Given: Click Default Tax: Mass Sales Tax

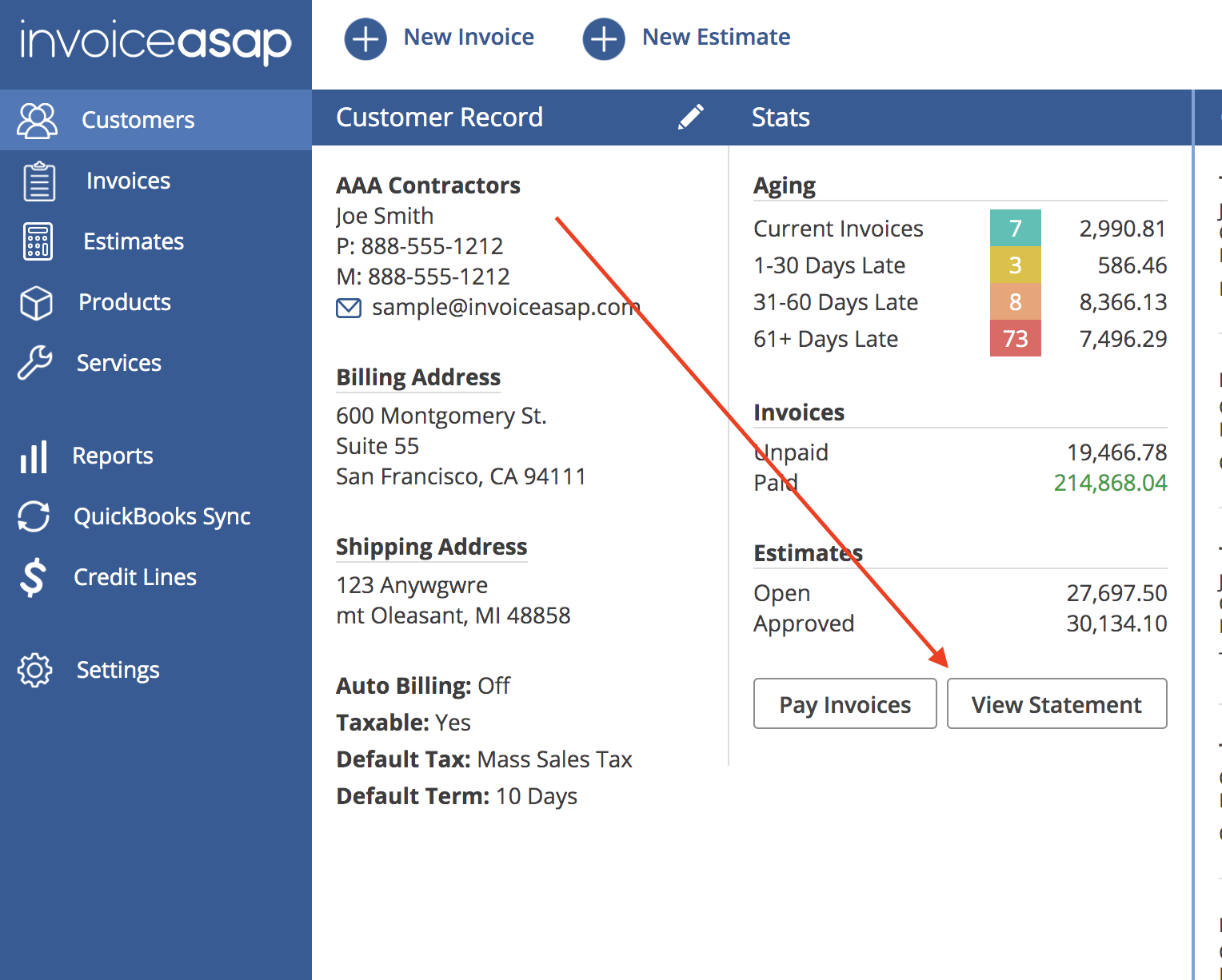Looking at the screenshot, I should 485,759.
